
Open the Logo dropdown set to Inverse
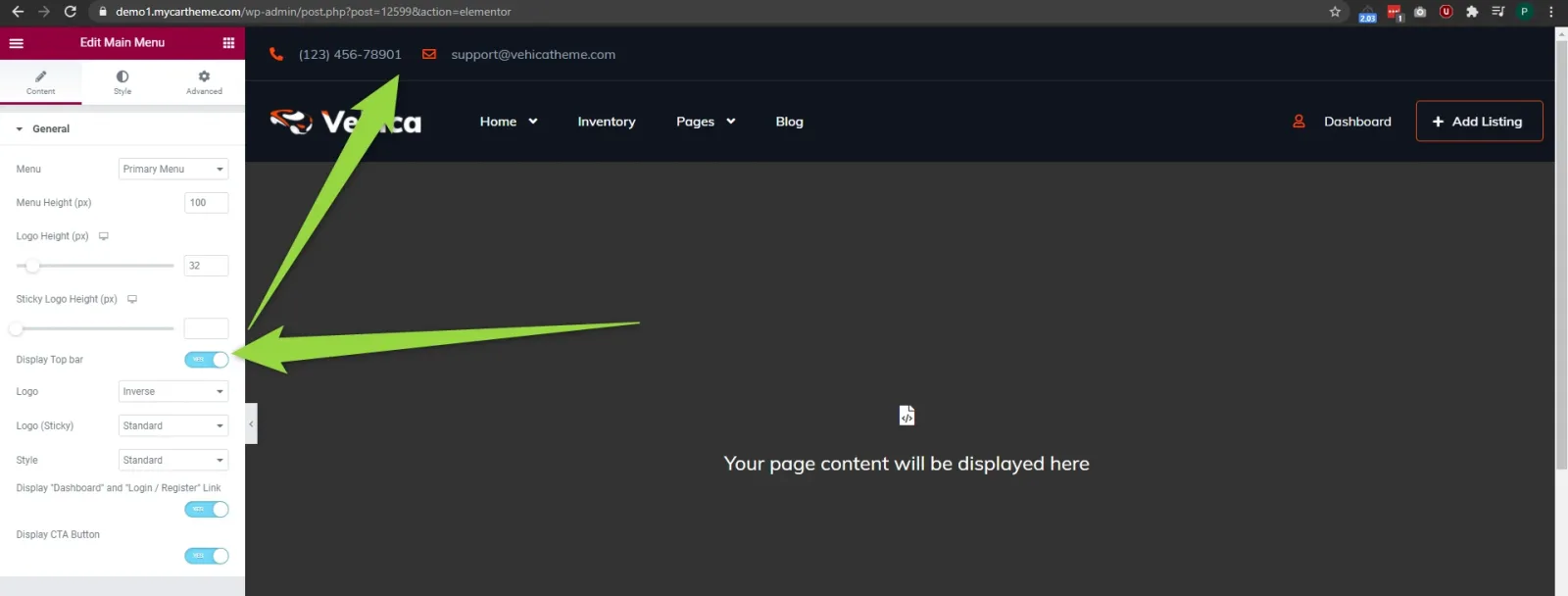(x=173, y=392)
